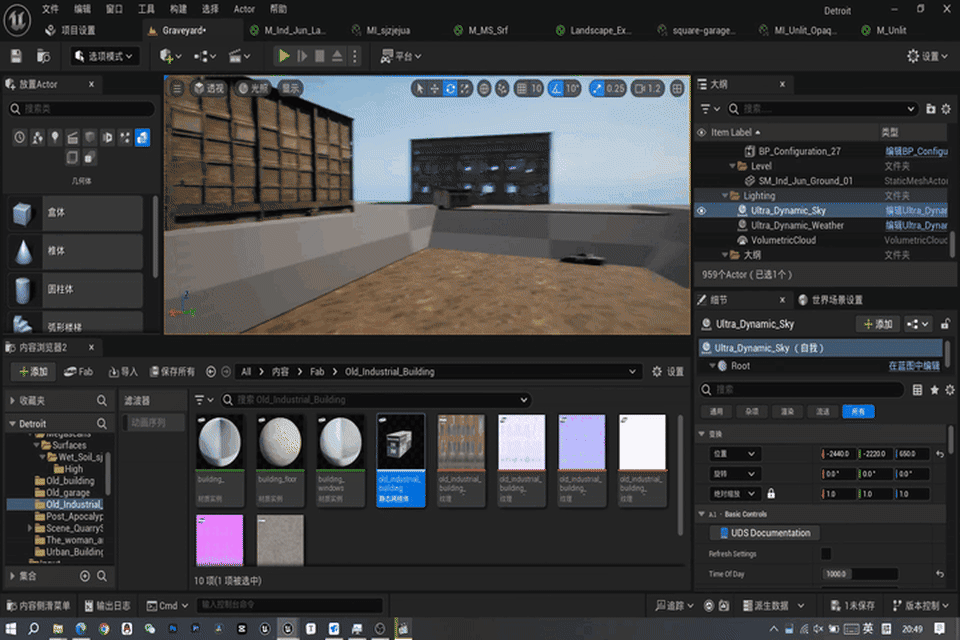Click the 椎体 cone geometry entry
Viewport: 960px width, 640px height.
[x=75, y=251]
